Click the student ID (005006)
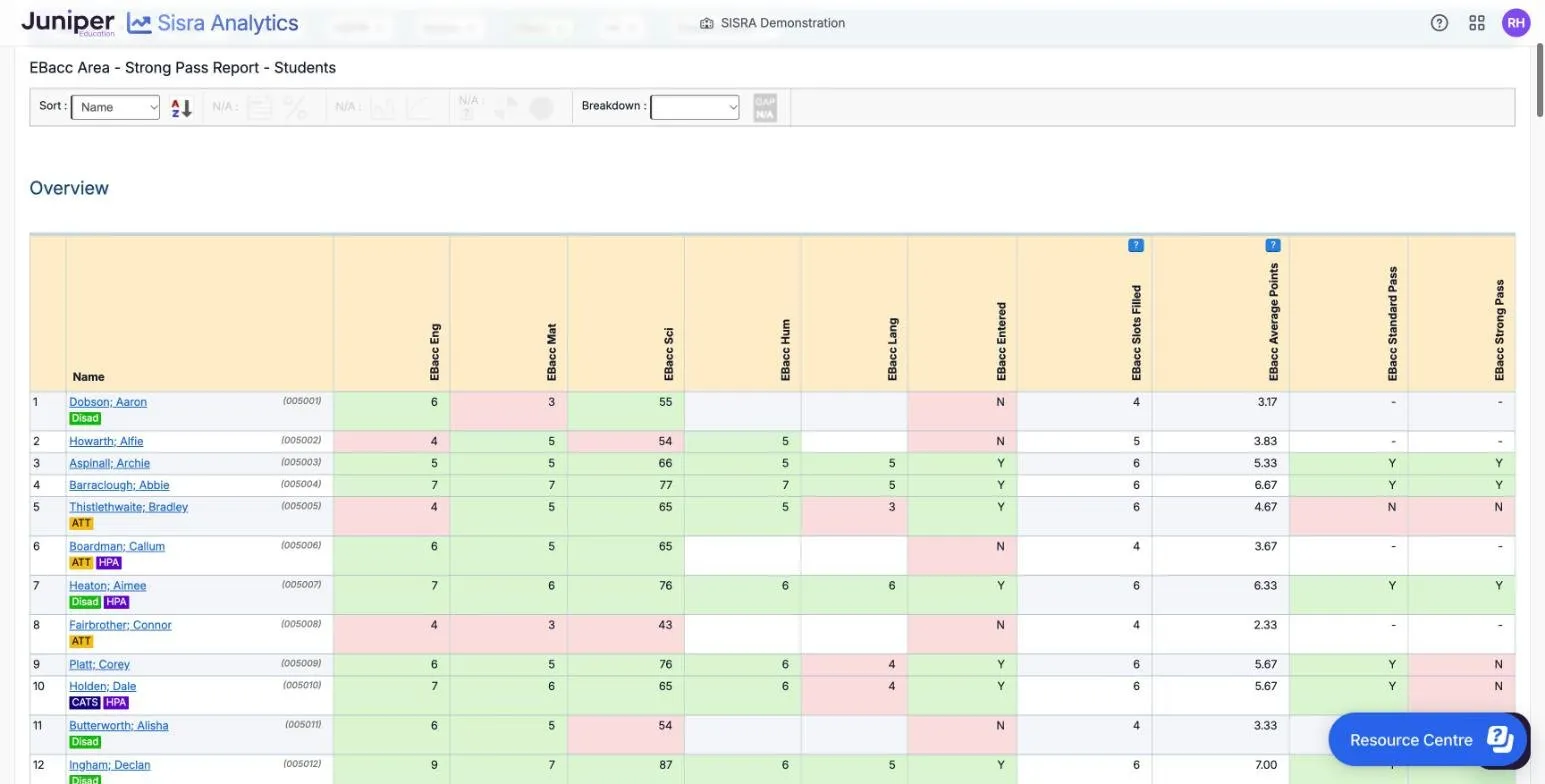Viewport: 1545px width, 784px height. tap(301, 545)
